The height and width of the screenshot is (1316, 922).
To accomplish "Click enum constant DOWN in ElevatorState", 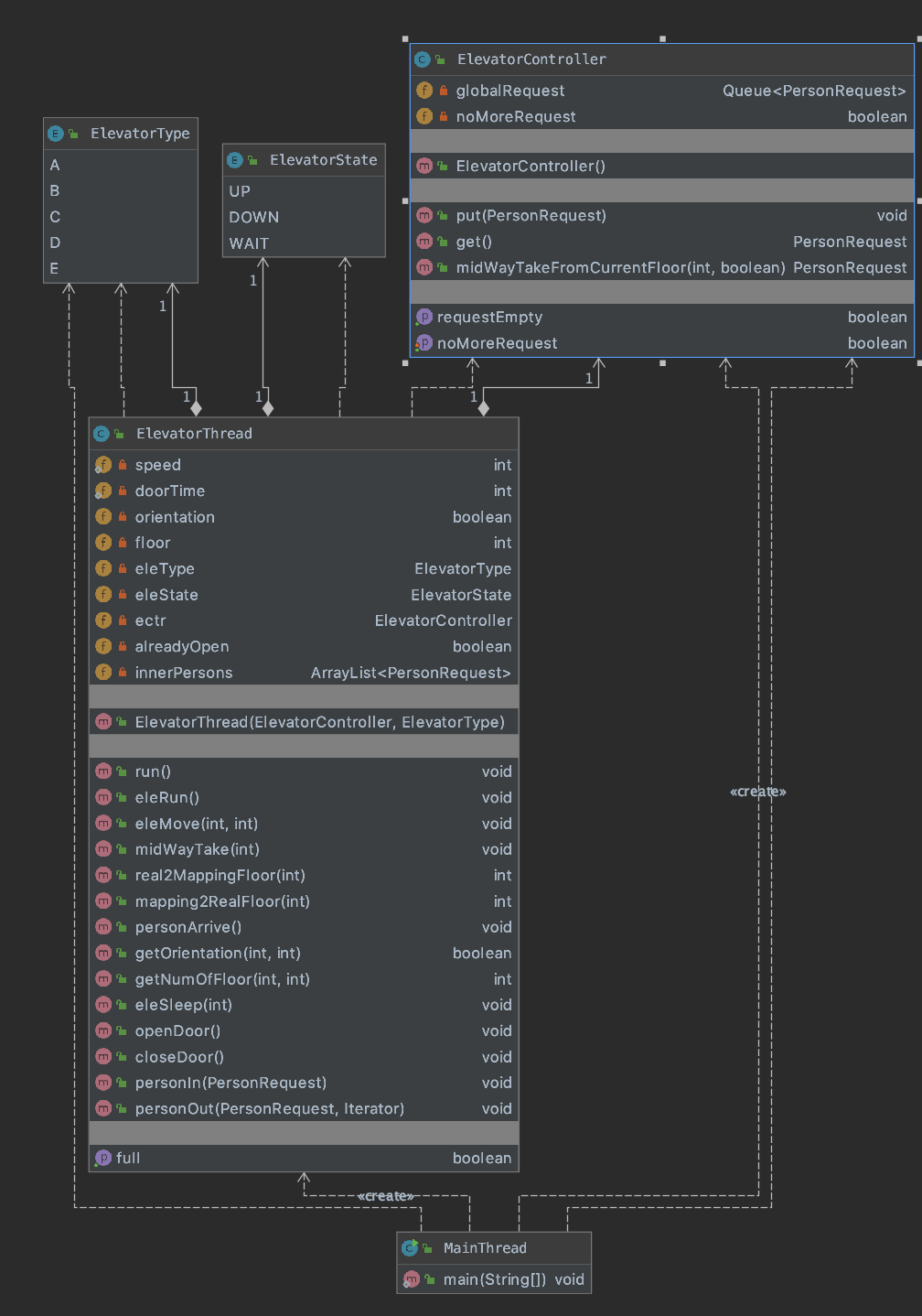I will tap(254, 217).
